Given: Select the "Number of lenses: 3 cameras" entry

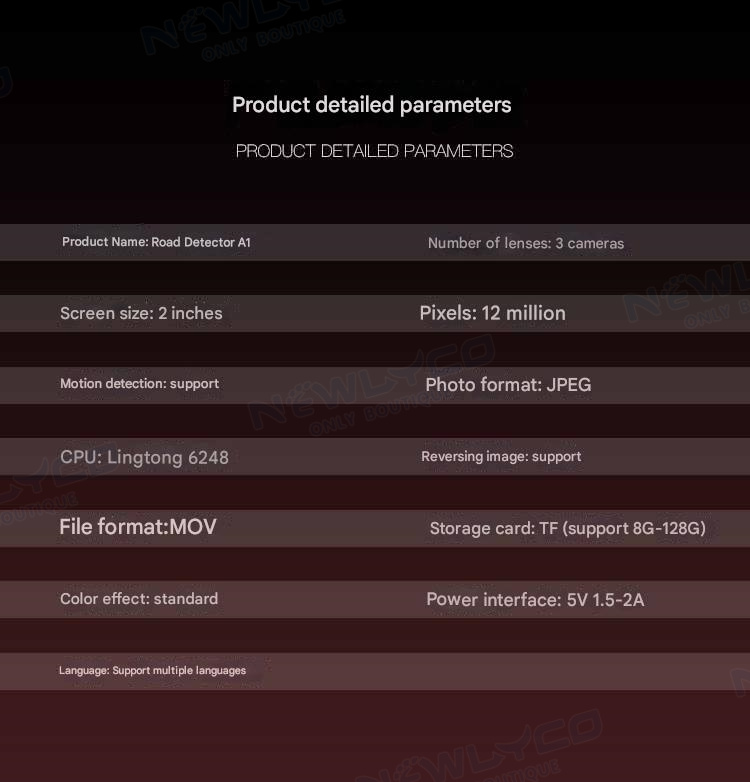Looking at the screenshot, I should [525, 243].
